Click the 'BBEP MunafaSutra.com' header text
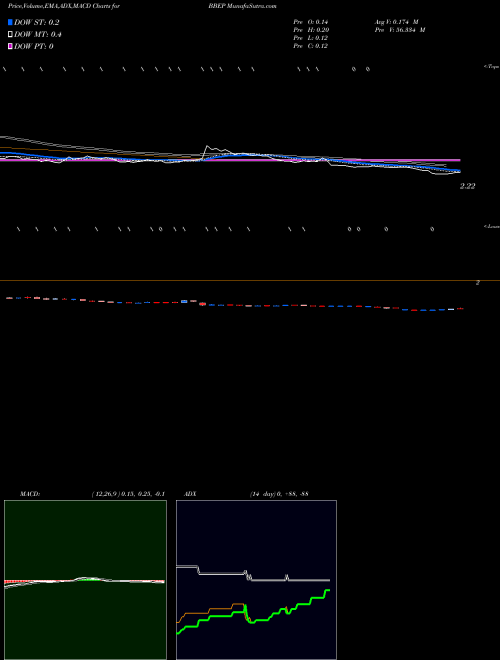 point(242,7)
